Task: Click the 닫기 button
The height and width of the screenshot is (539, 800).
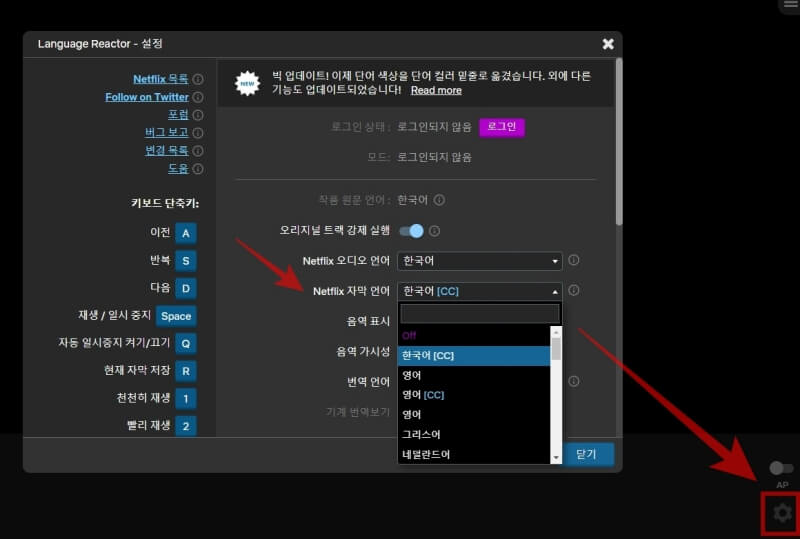Action: tap(586, 454)
